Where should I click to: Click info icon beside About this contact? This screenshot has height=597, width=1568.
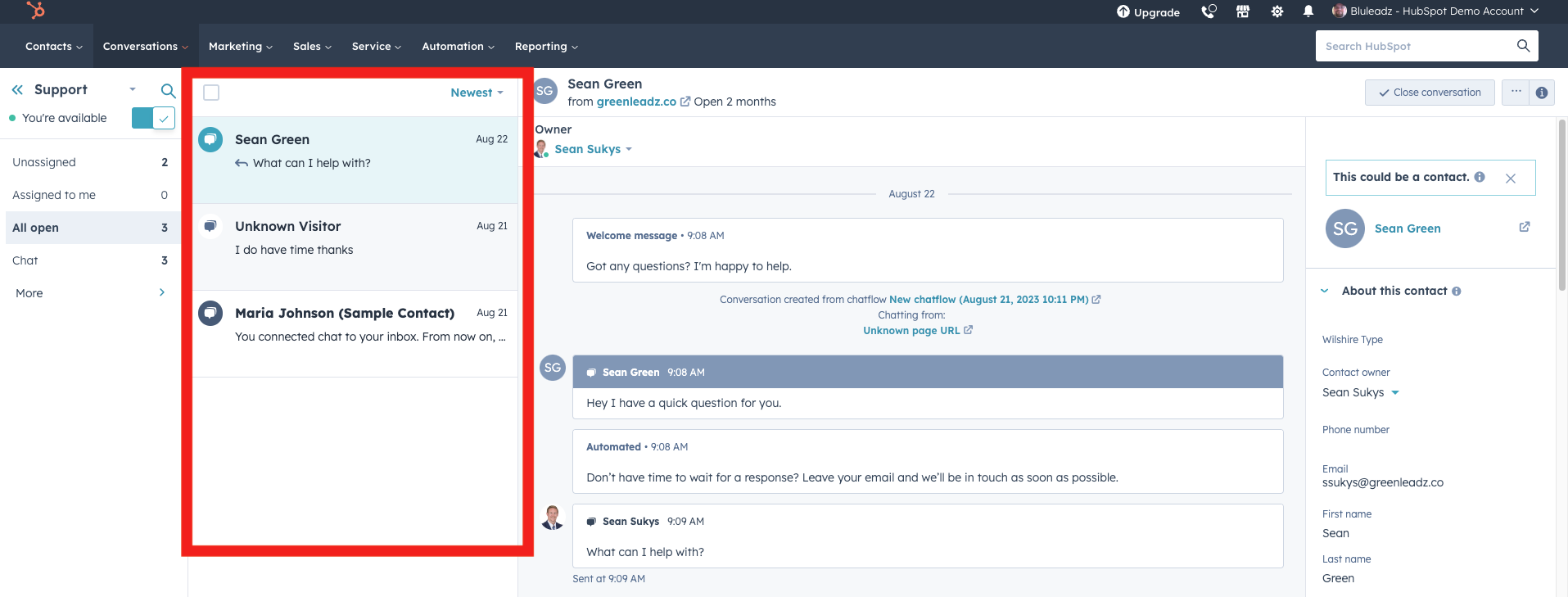click(x=1457, y=291)
